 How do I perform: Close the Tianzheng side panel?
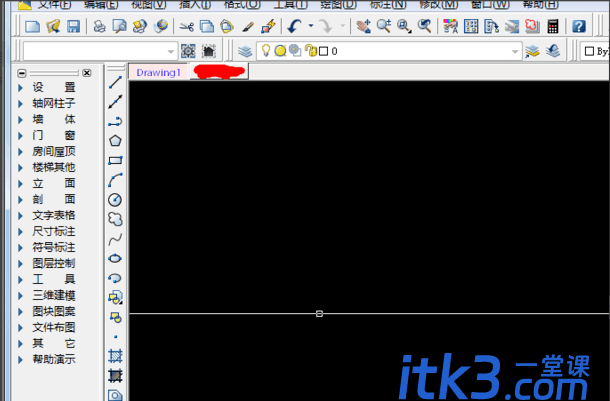[x=87, y=73]
